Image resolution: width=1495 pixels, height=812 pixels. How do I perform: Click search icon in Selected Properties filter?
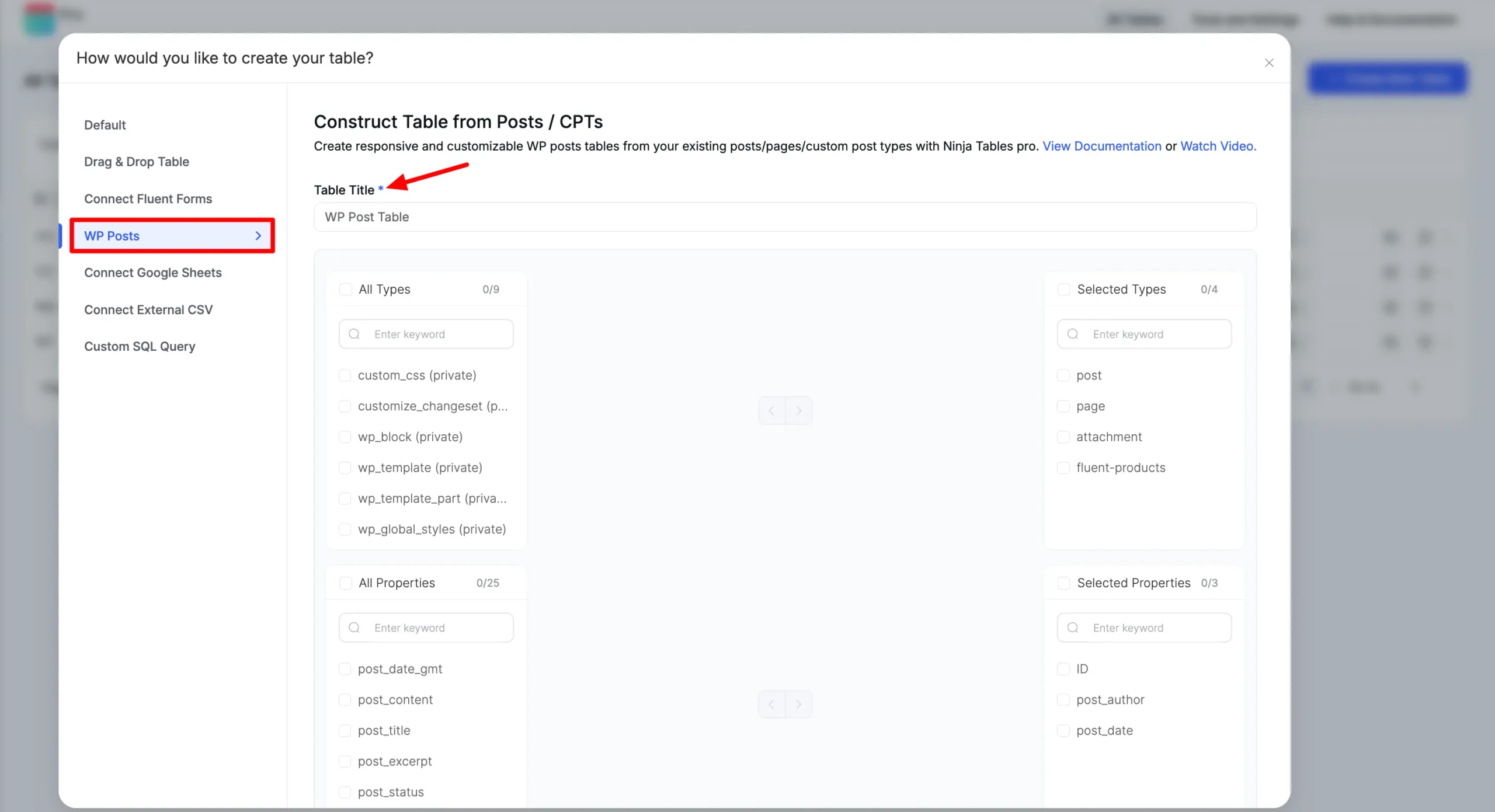(x=1073, y=628)
